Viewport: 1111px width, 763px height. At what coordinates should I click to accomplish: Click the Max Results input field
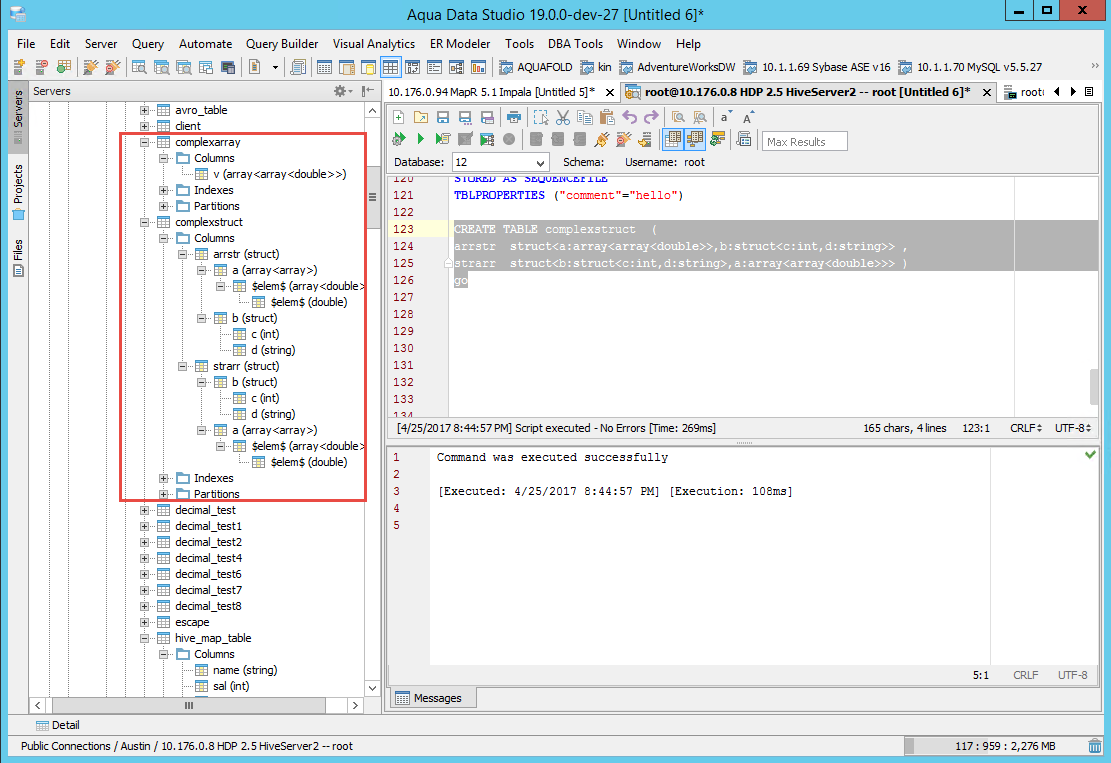tap(804, 142)
